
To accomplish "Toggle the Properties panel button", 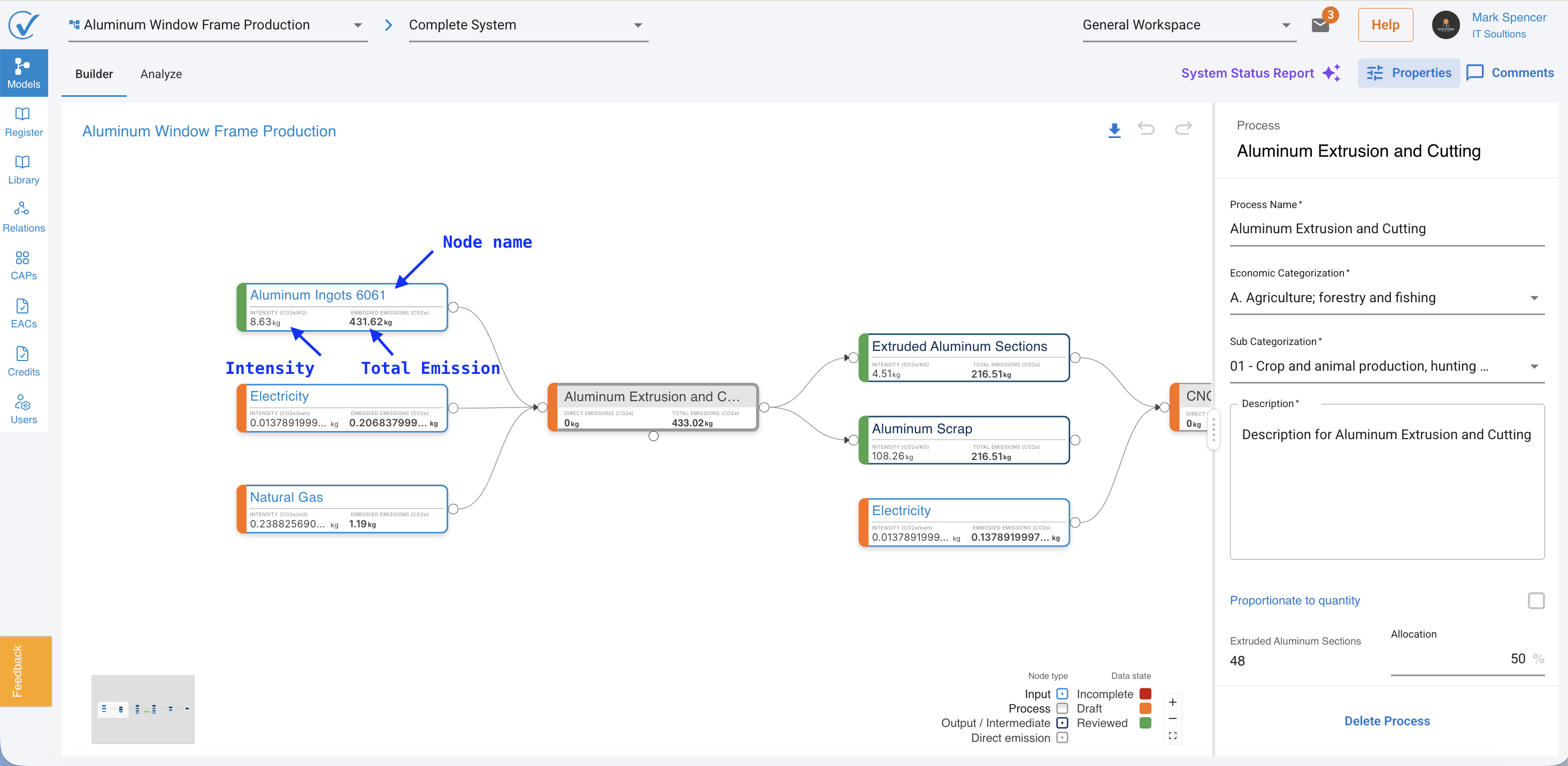I will pos(1409,73).
